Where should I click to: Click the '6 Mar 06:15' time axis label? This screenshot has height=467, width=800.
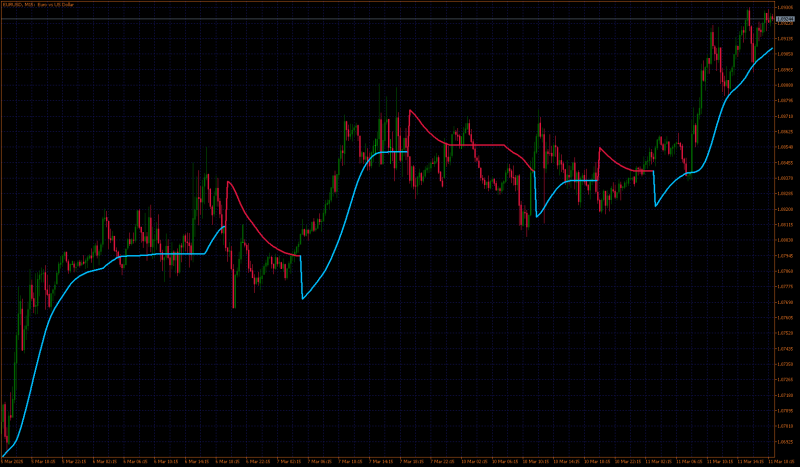pyautogui.click(x=136, y=461)
